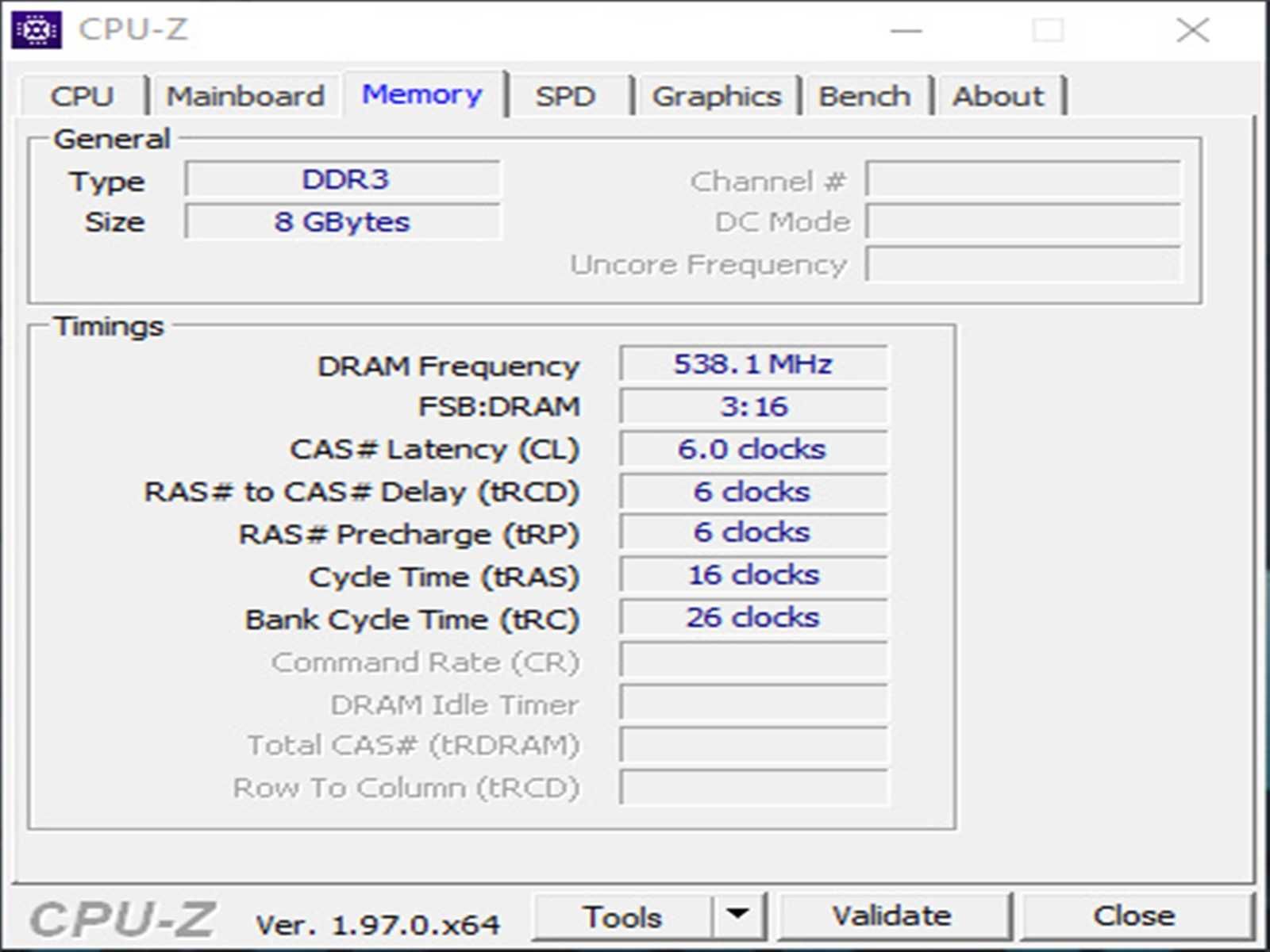Click the Tools button
1270x952 pixels.
click(x=622, y=917)
